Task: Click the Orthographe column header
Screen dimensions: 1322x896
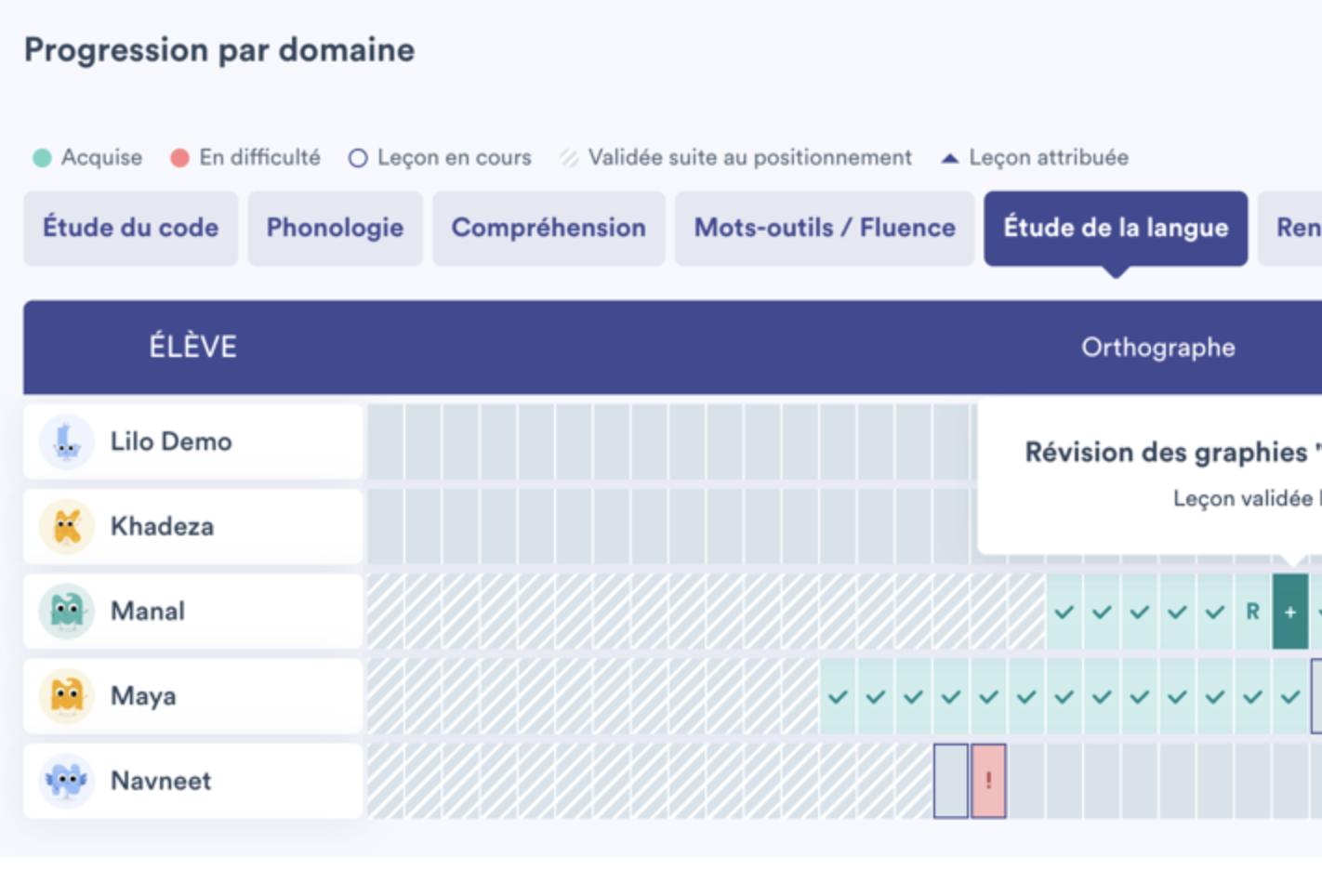Action: coord(1157,348)
